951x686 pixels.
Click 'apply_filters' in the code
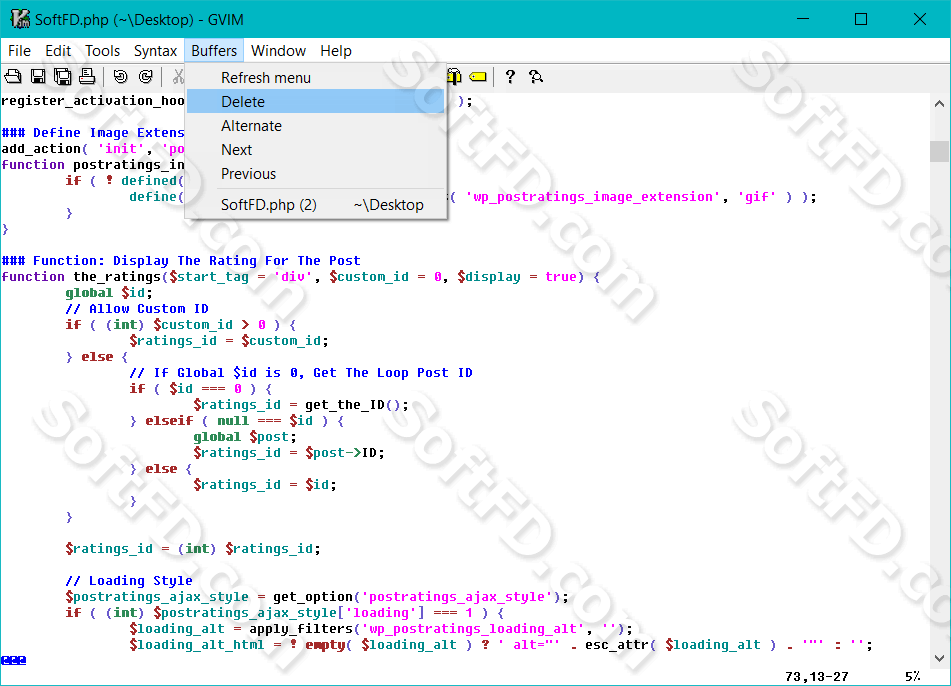coord(301,629)
